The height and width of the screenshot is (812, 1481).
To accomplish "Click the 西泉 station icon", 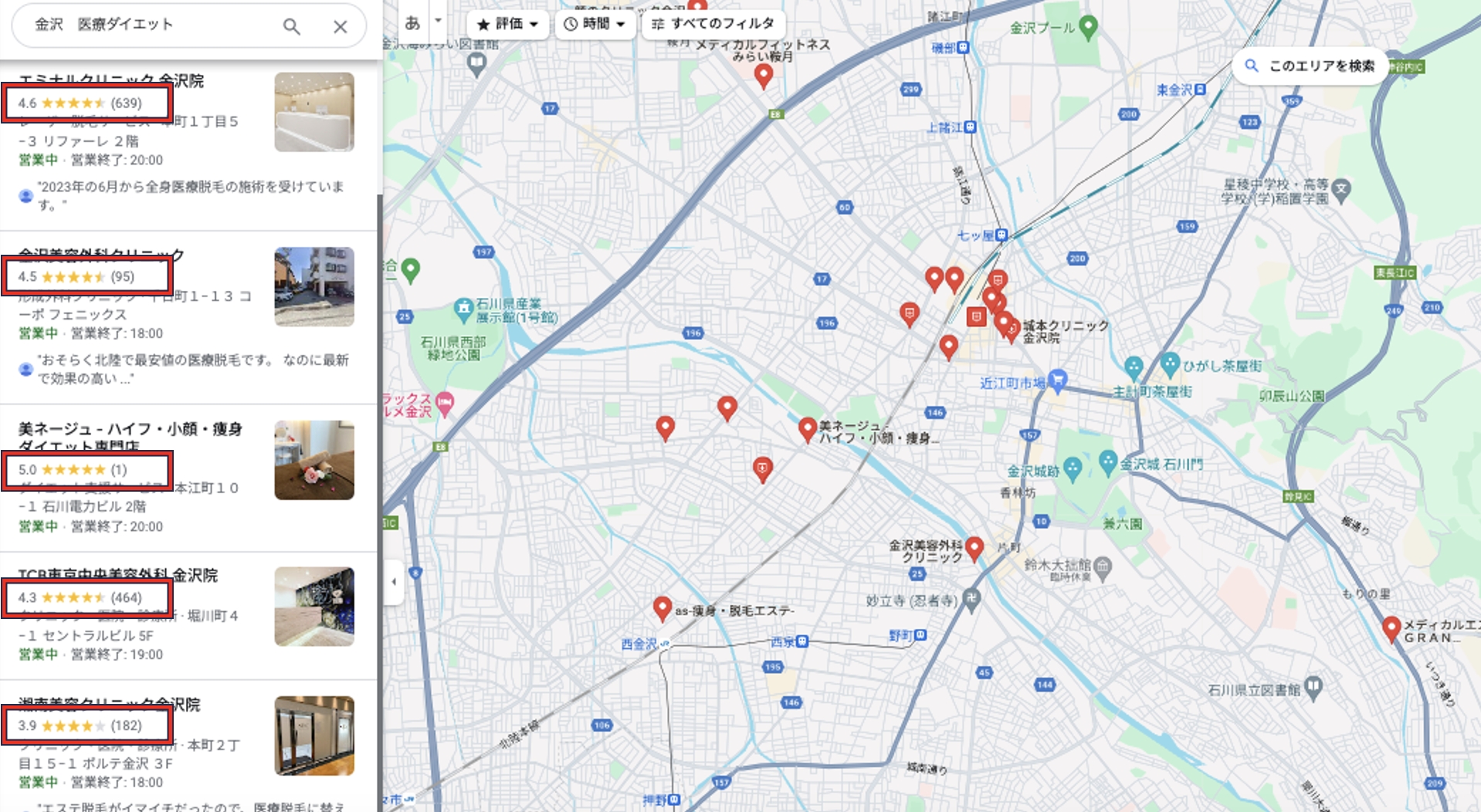I will [802, 641].
